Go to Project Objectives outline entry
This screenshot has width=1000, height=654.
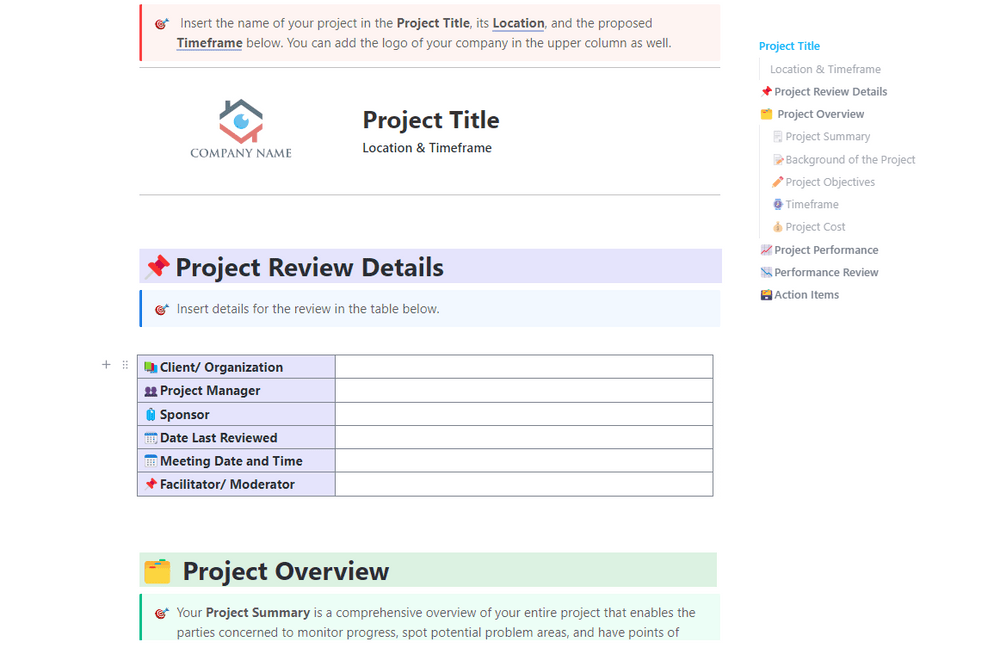[x=830, y=182]
